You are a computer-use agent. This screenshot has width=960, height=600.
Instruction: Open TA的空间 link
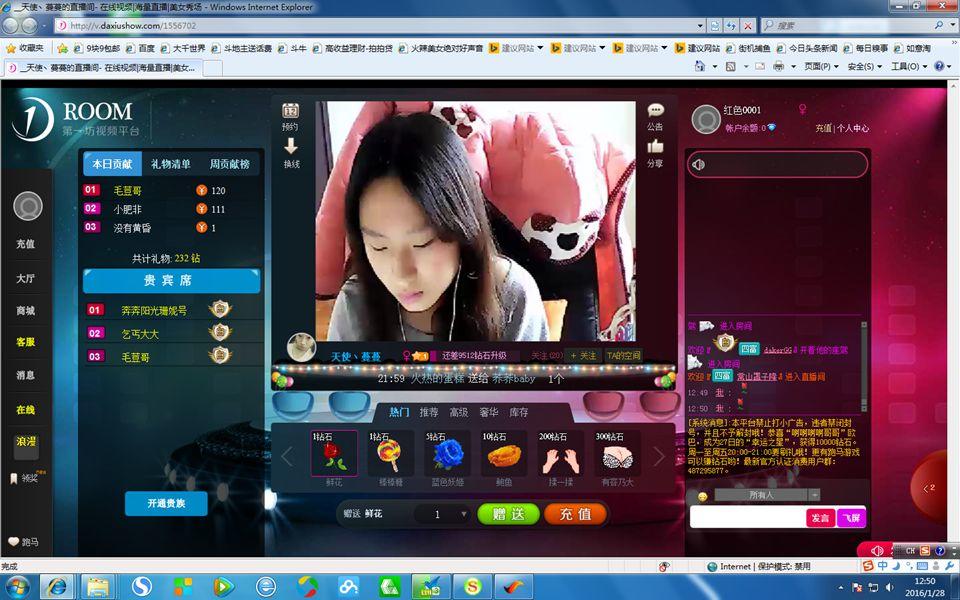click(623, 355)
